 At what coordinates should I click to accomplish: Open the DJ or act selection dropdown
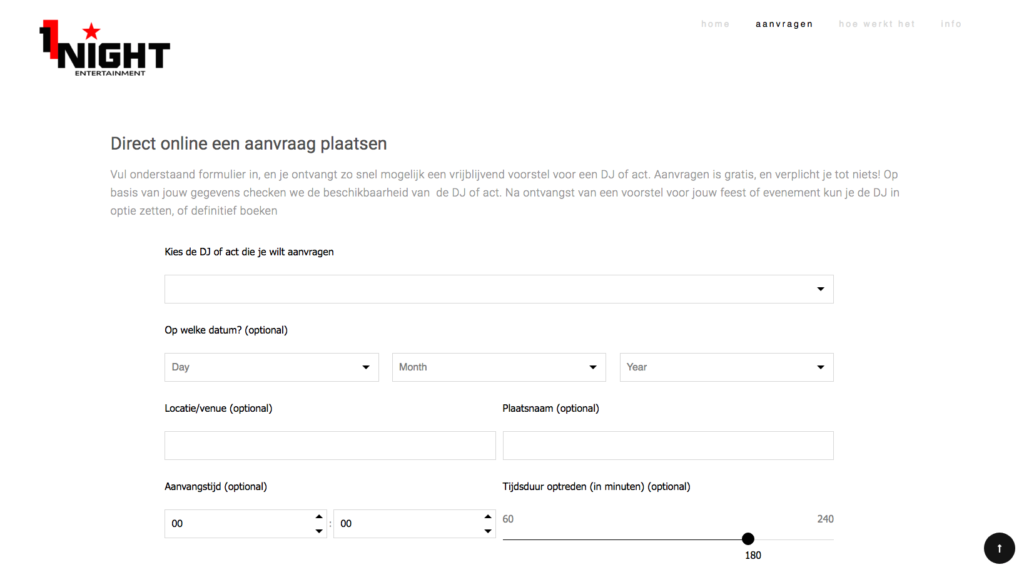click(499, 289)
